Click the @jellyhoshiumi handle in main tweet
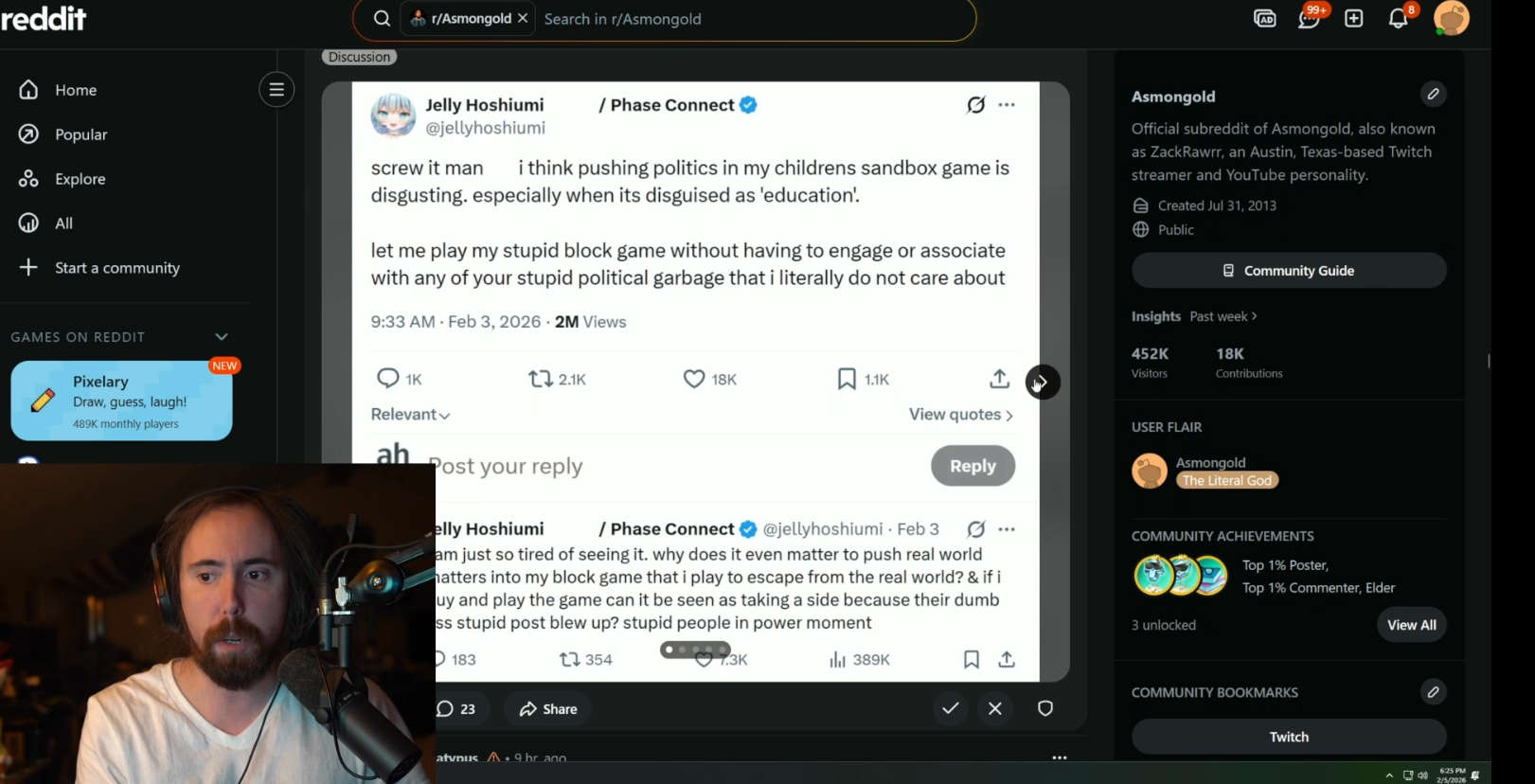1535x784 pixels. (485, 128)
